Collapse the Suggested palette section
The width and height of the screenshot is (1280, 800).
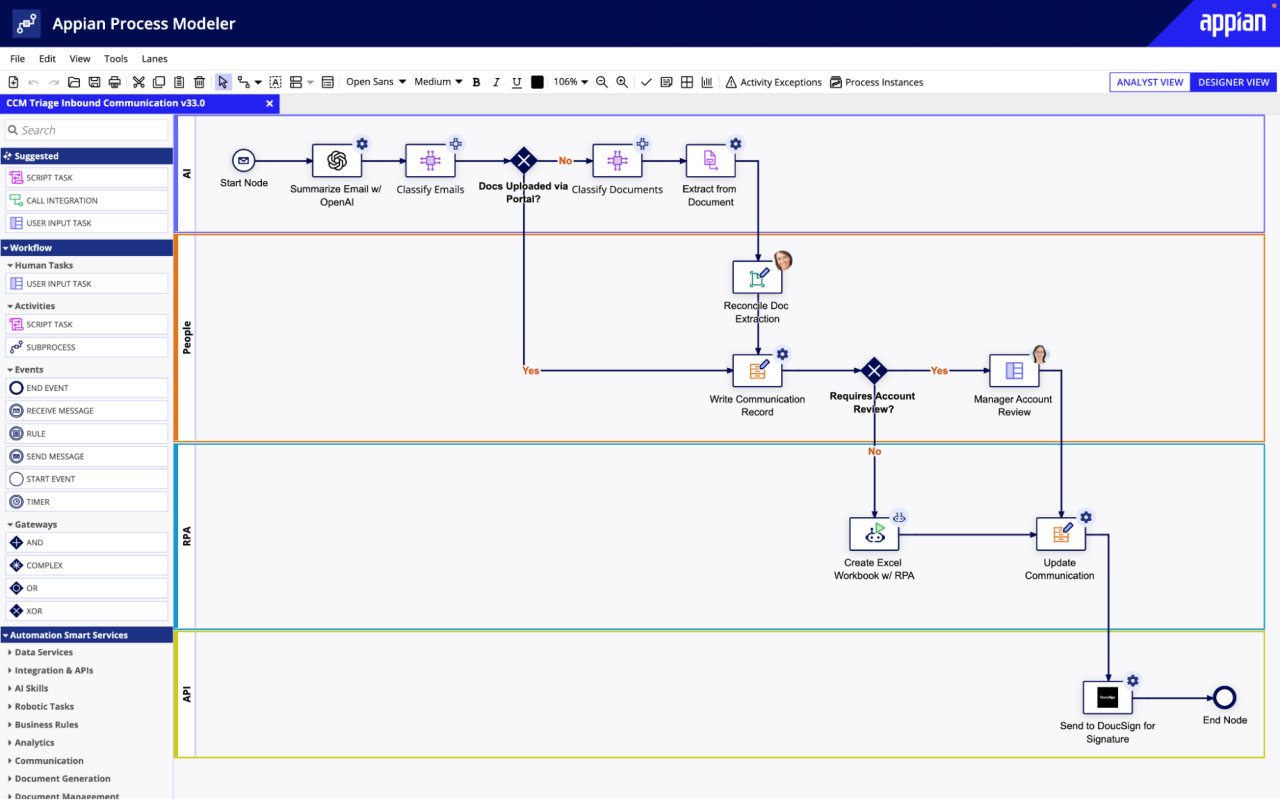87,156
